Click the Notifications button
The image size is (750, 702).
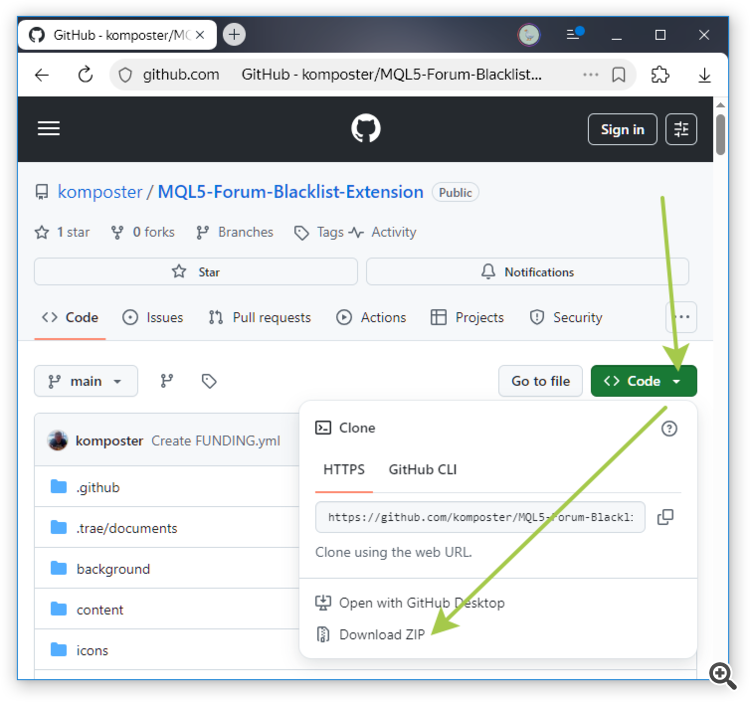527,272
